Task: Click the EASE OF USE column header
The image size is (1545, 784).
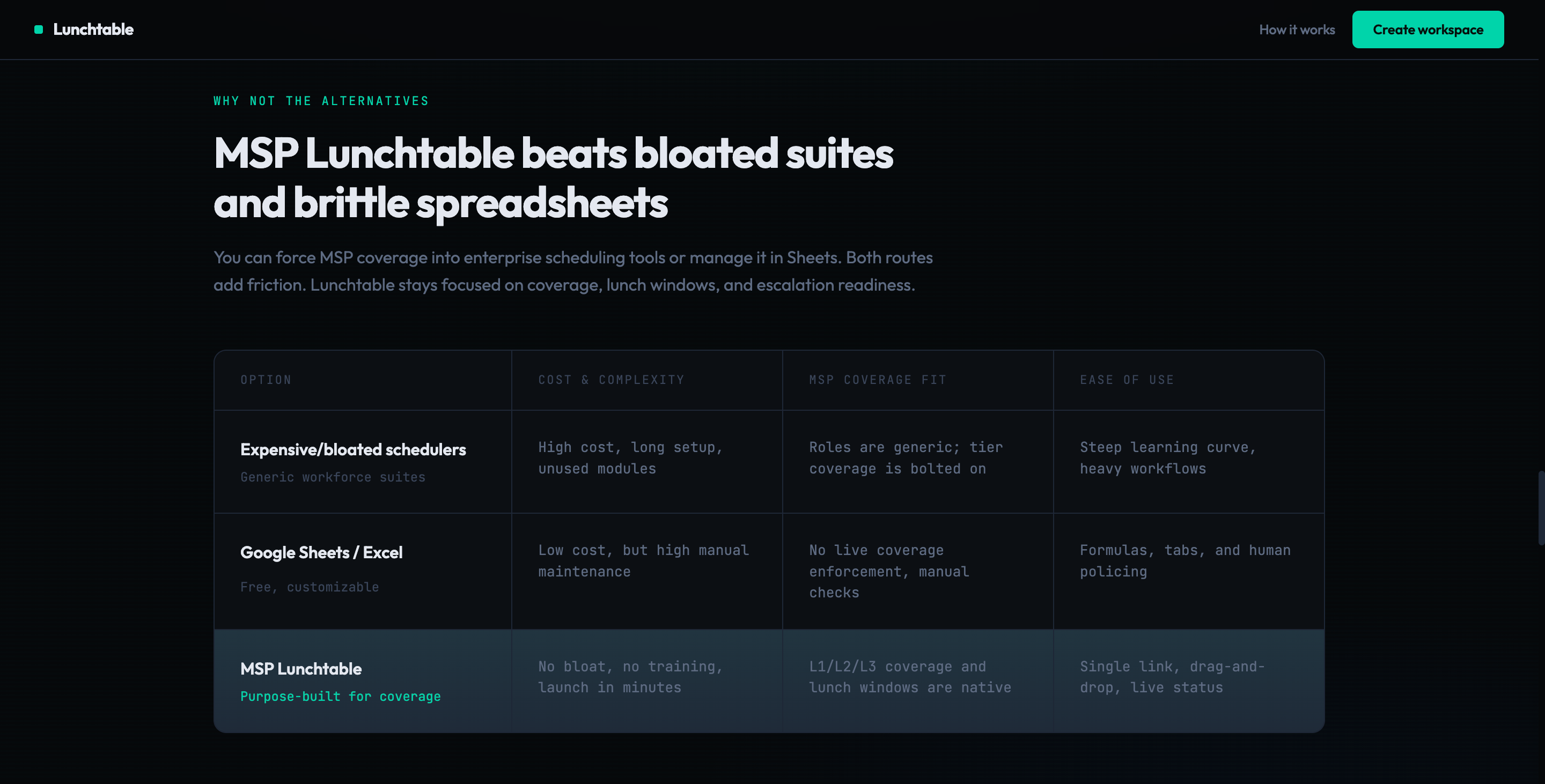Action: click(x=1127, y=380)
